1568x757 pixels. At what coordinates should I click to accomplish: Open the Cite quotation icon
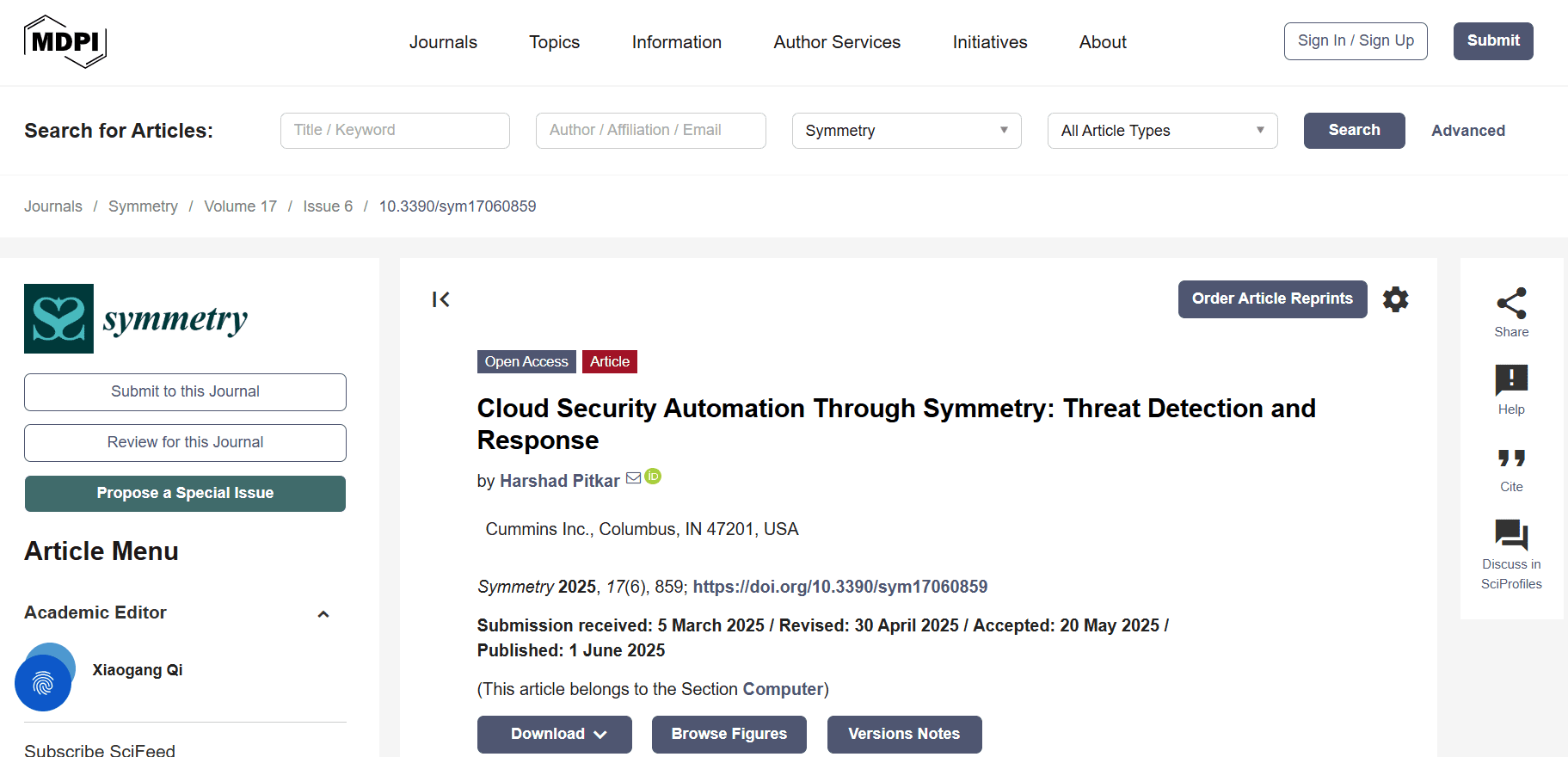1511,459
